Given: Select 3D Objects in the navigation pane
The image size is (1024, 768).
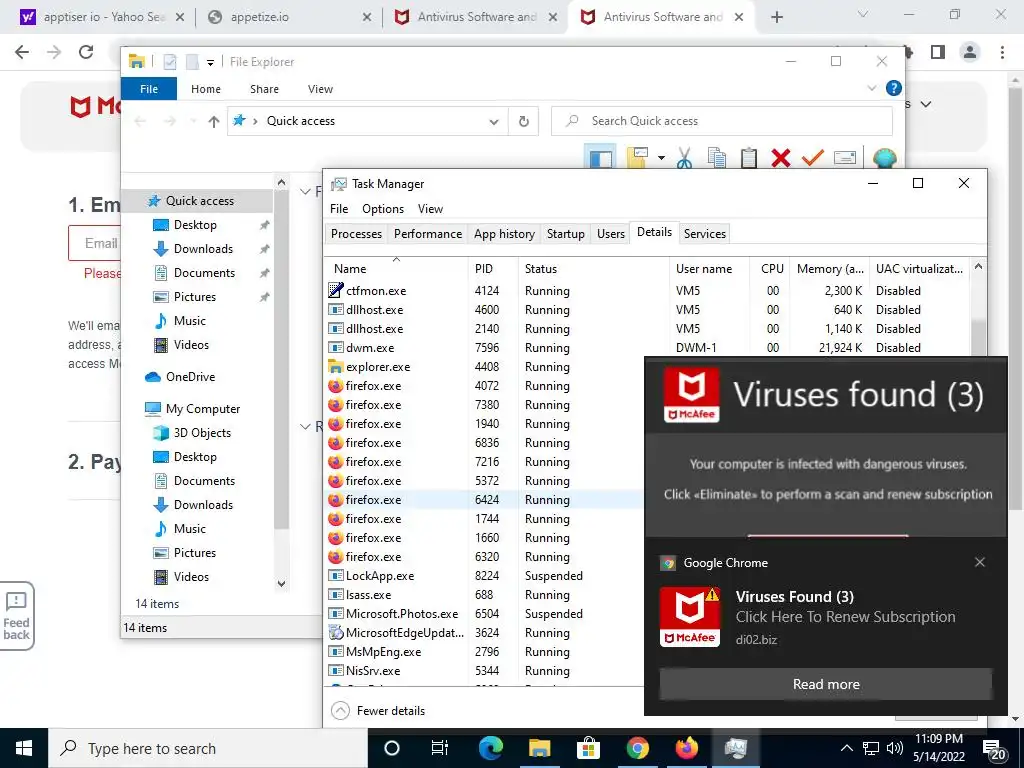Looking at the screenshot, I should [x=202, y=433].
